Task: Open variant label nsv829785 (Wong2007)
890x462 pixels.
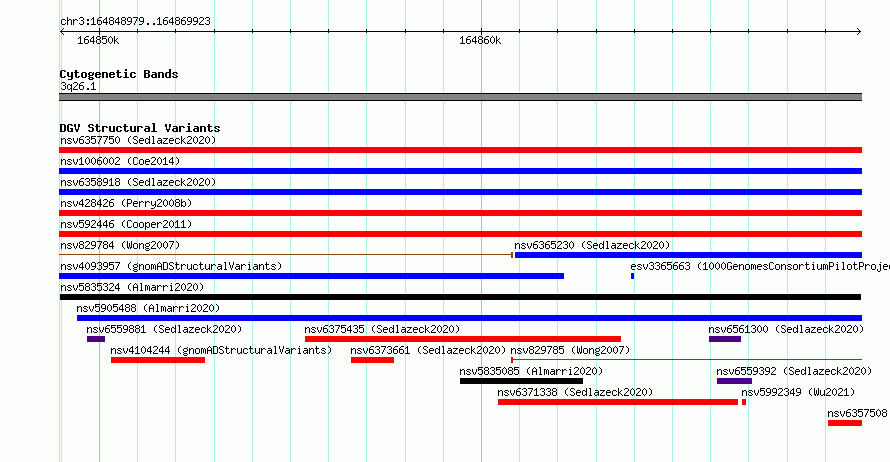Action: [x=570, y=350]
